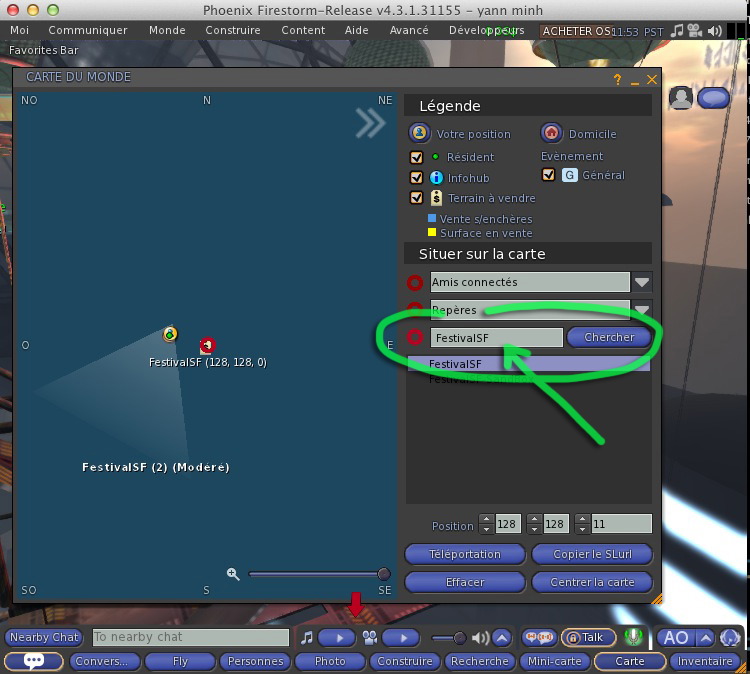Image resolution: width=750 pixels, height=674 pixels.
Task: Play the music stream in bottom toolbar
Action: pos(337,637)
